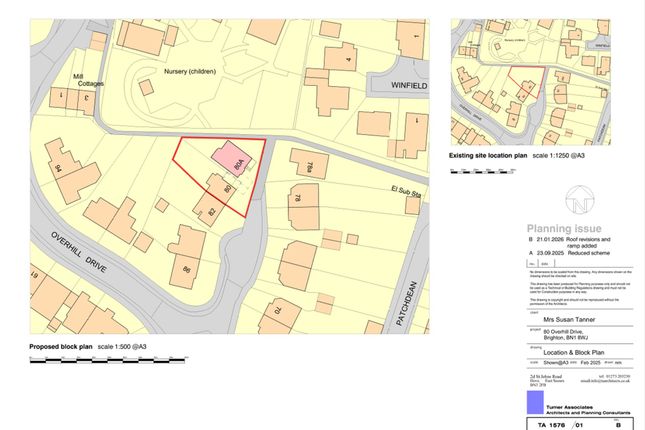Image resolution: width=645 pixels, height=430 pixels.
Task: Click house number 4 near Winfield
Action: [x=349, y=61]
